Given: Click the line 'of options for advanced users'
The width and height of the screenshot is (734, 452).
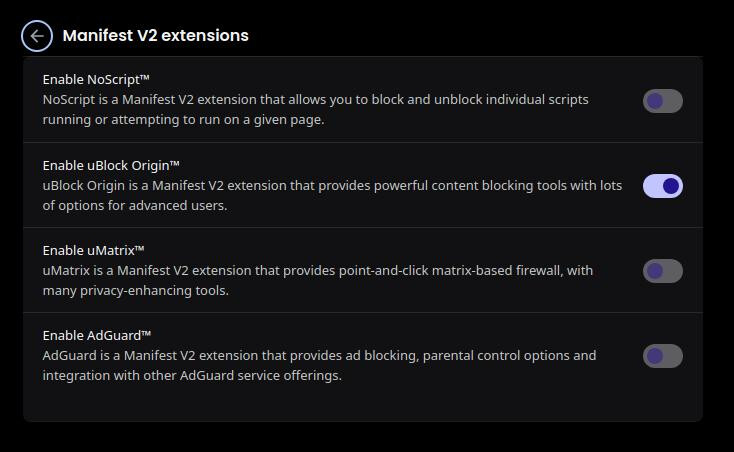Looking at the screenshot, I should tap(135, 206).
